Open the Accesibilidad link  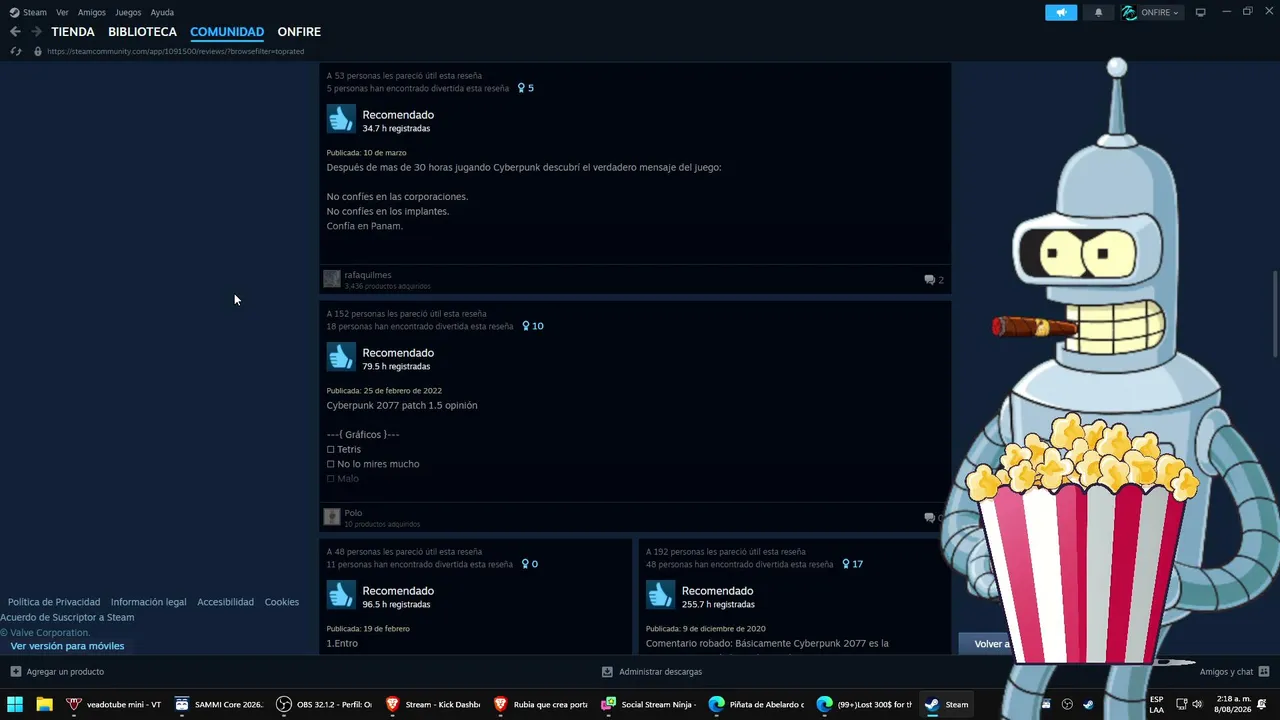pyautogui.click(x=225, y=602)
